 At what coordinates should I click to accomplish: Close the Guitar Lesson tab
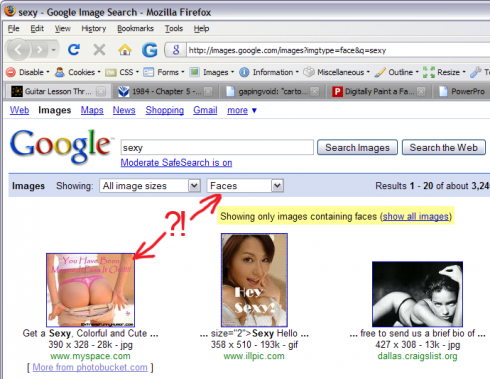click(101, 91)
